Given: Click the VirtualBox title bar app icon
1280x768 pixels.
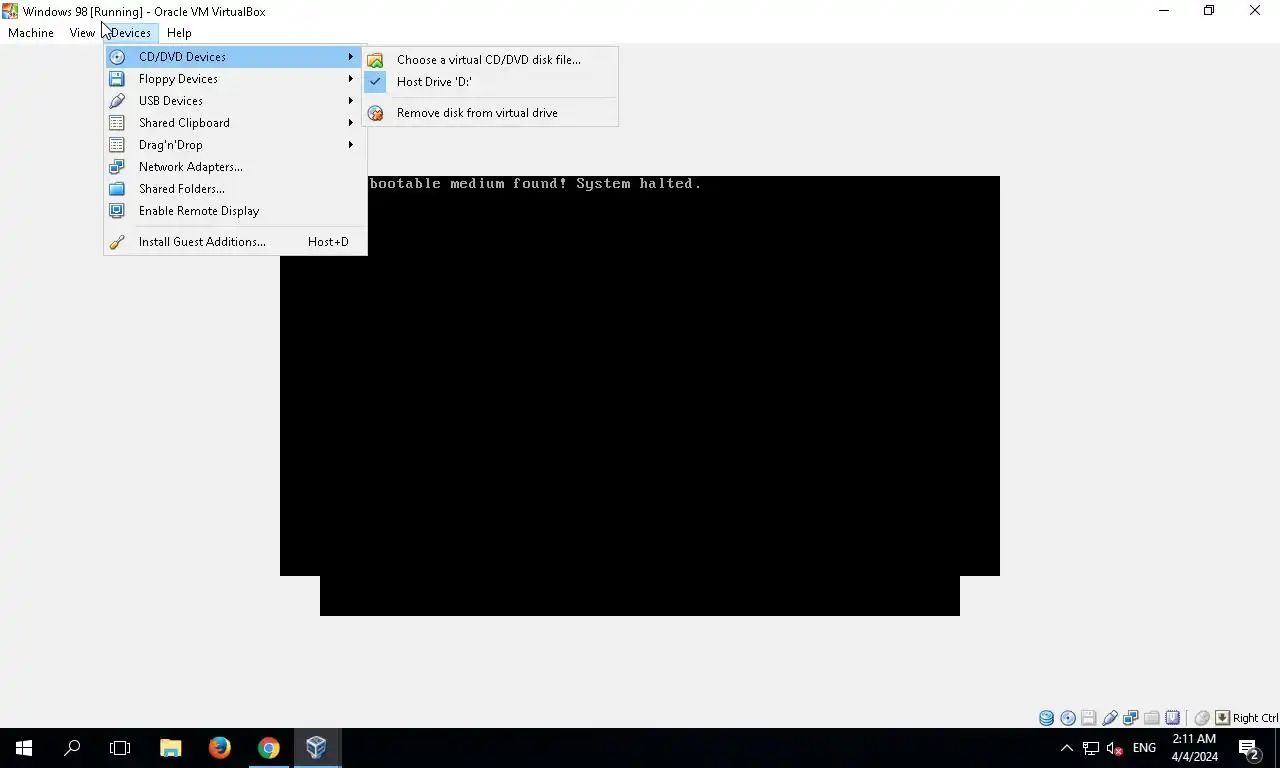Looking at the screenshot, I should click(10, 11).
